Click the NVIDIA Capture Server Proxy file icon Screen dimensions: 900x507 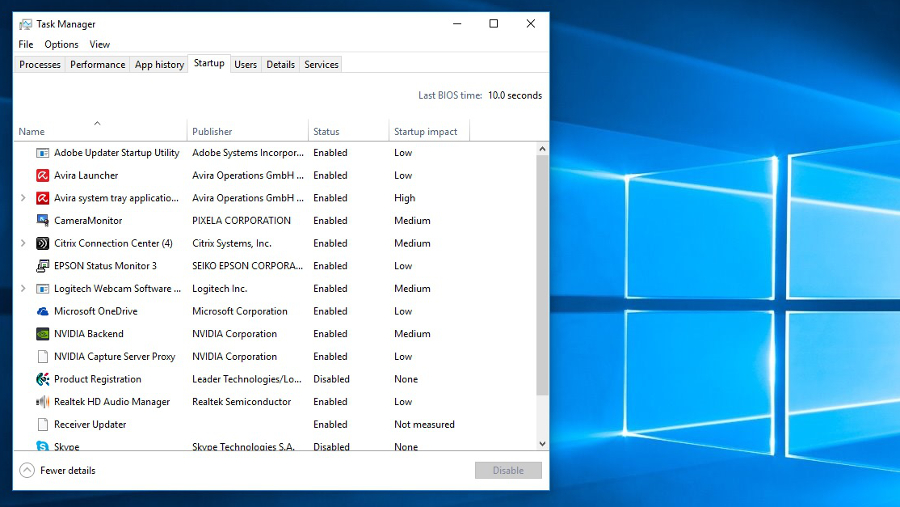click(42, 357)
